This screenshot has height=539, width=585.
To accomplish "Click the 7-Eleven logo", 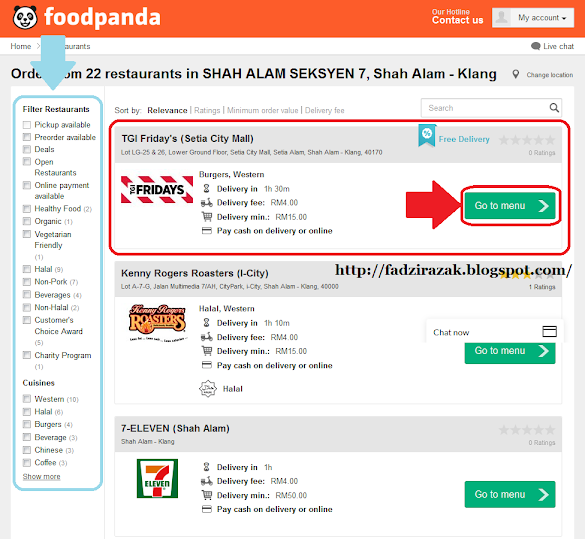I will 157,478.
